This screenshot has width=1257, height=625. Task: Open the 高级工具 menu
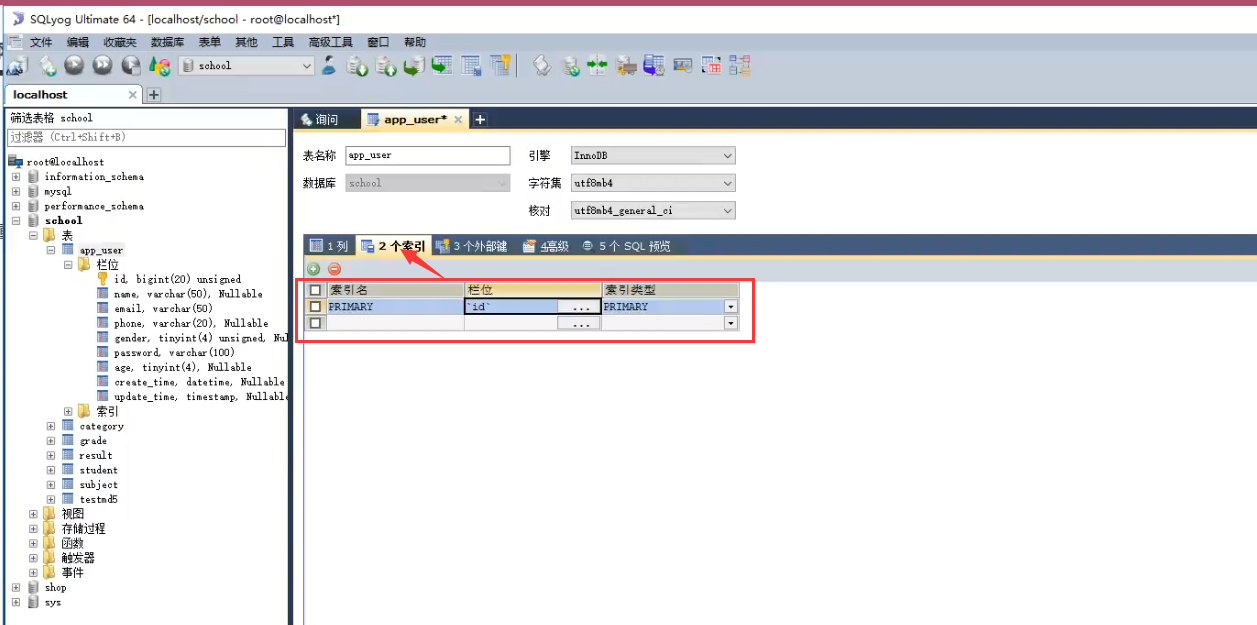(330, 42)
